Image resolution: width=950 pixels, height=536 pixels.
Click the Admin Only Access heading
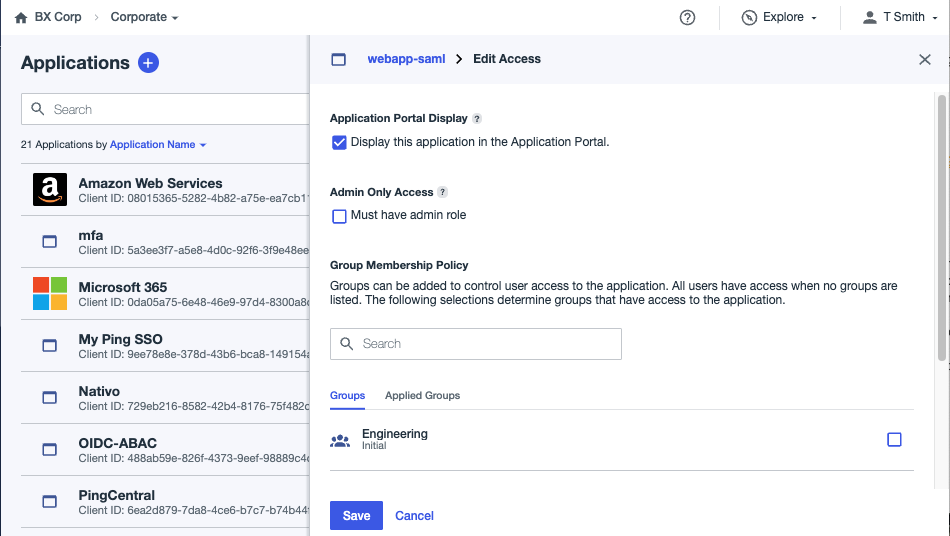click(x=382, y=192)
